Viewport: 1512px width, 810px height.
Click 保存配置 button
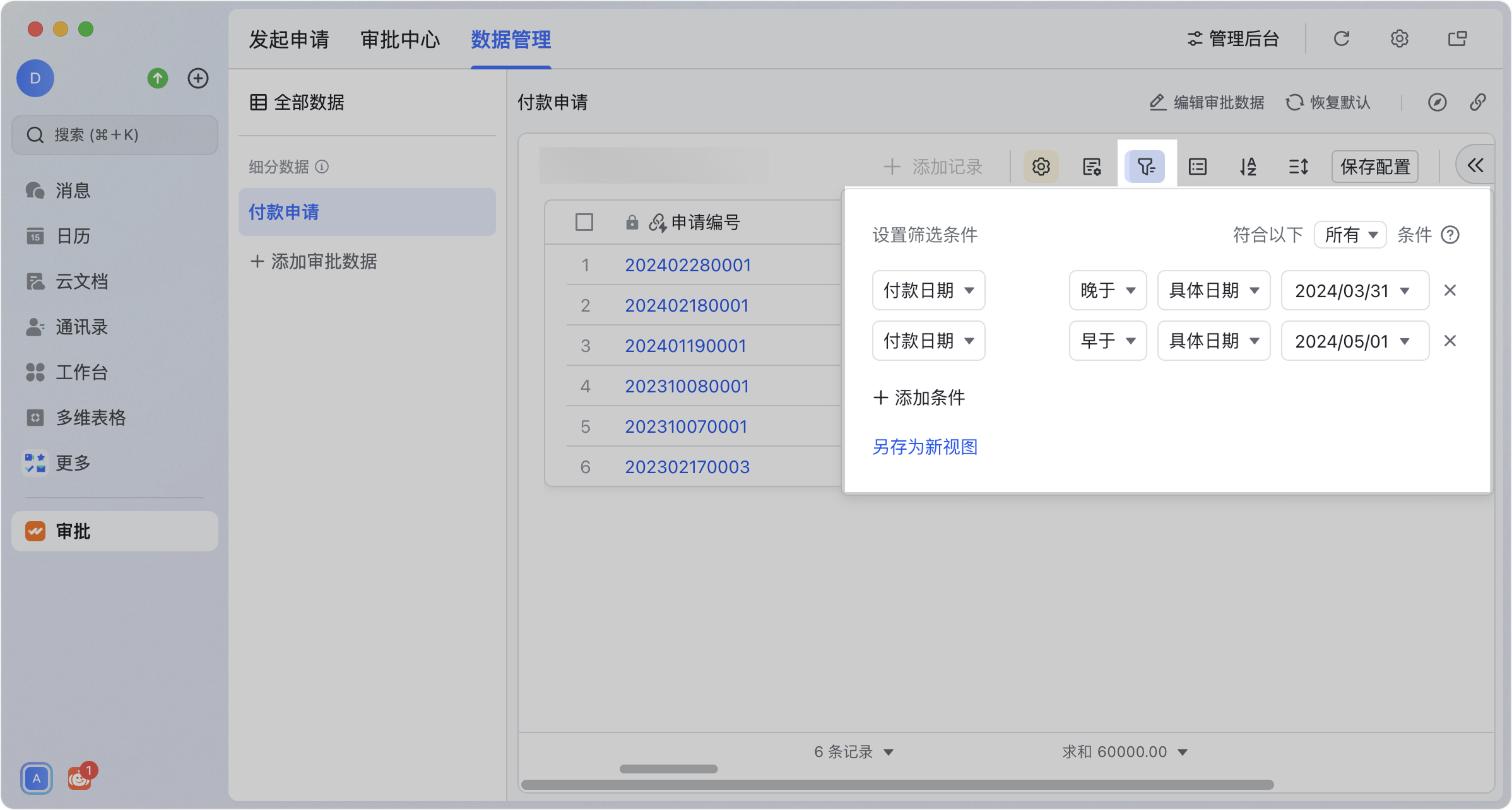(x=1375, y=167)
